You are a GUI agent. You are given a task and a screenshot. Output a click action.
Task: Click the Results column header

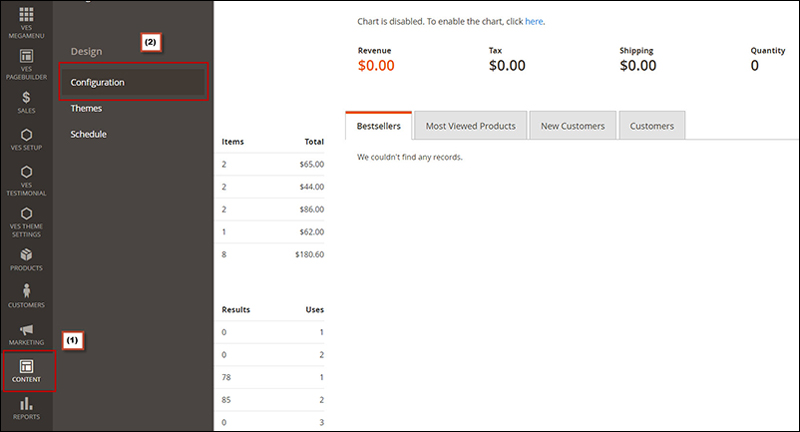coord(236,310)
